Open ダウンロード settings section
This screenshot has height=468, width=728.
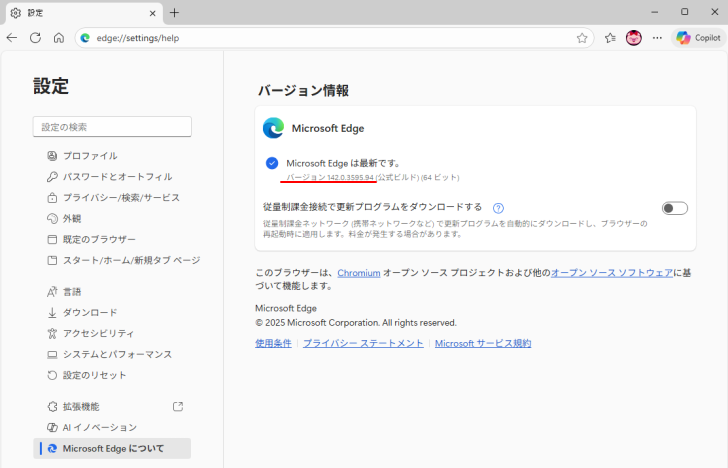tap(83, 313)
